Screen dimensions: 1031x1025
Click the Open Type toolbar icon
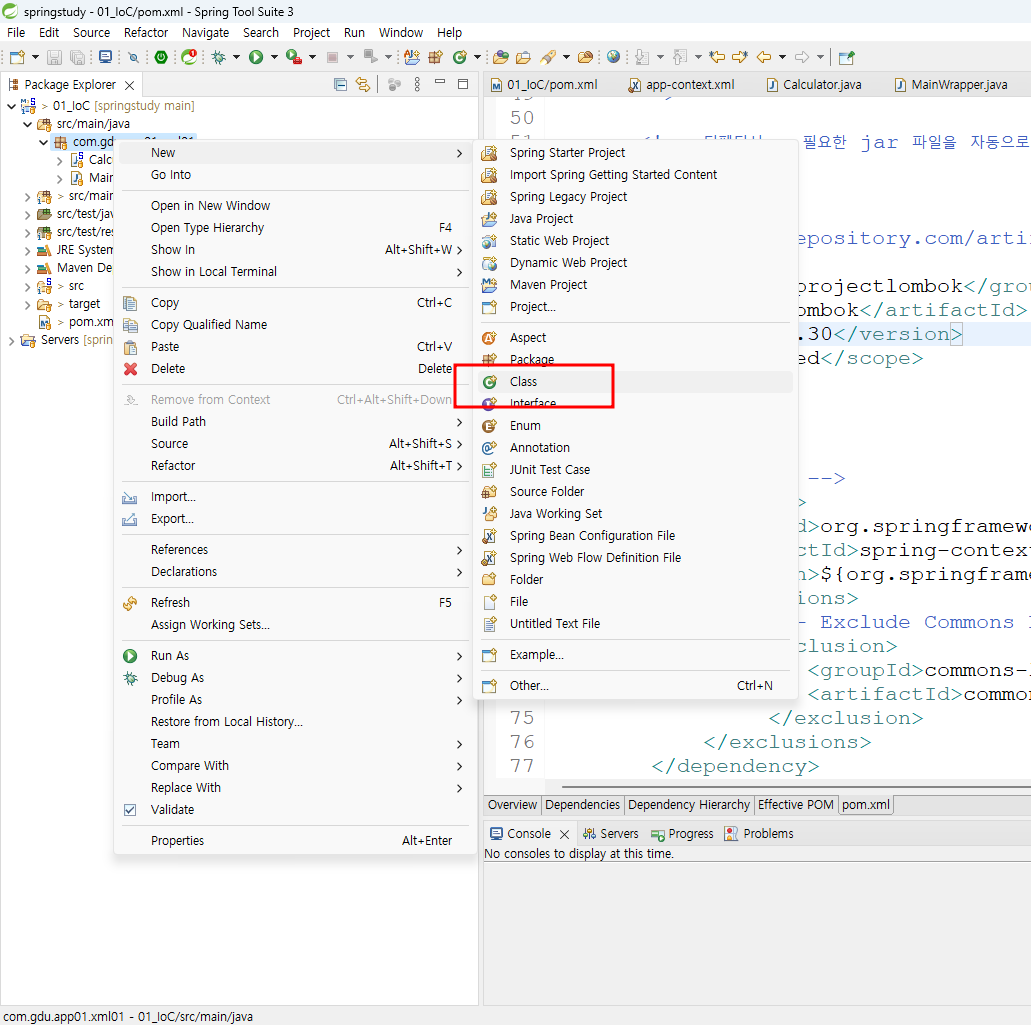pyautogui.click(x=501, y=57)
